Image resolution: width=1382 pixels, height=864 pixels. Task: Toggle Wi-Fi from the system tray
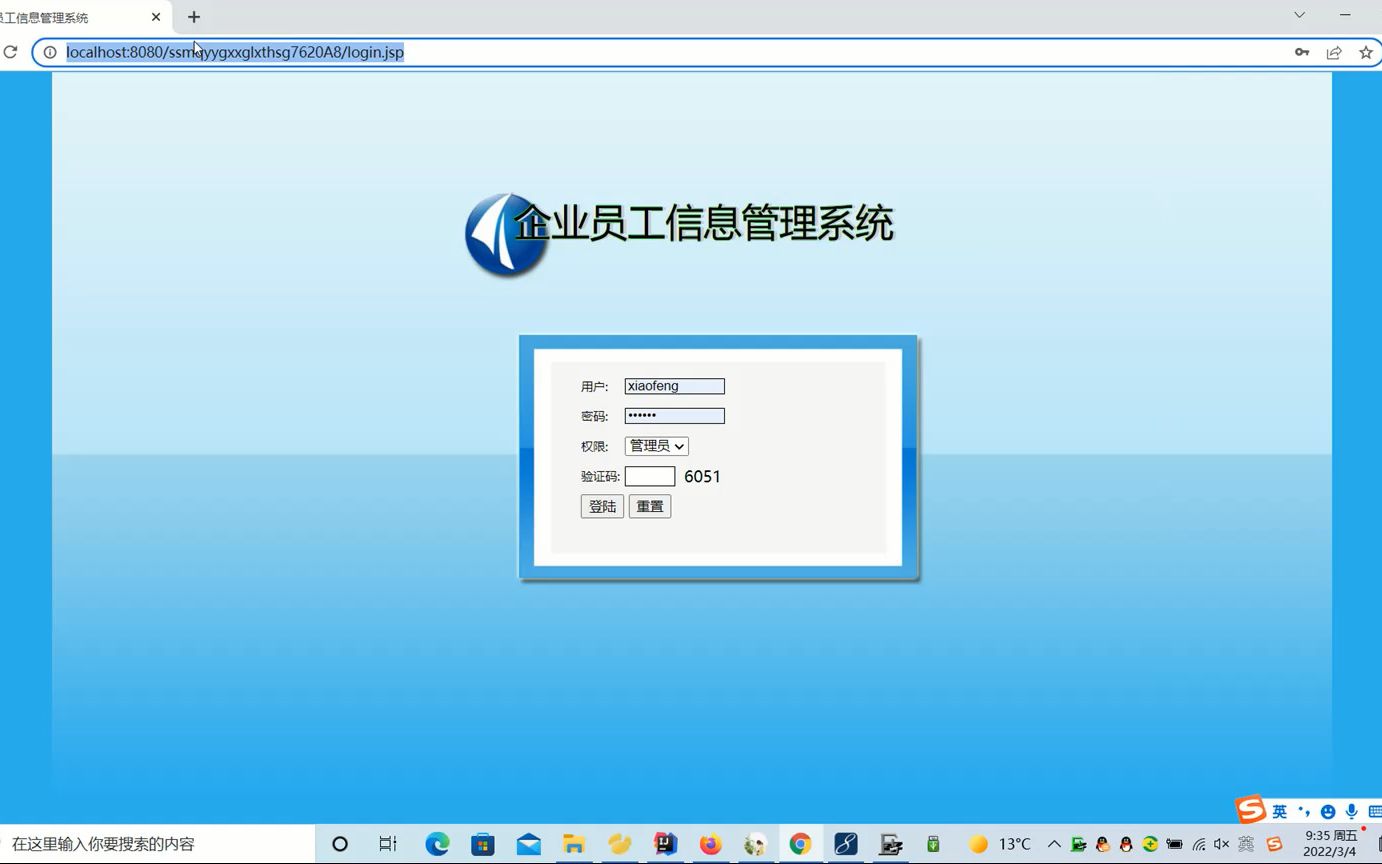click(x=1198, y=843)
